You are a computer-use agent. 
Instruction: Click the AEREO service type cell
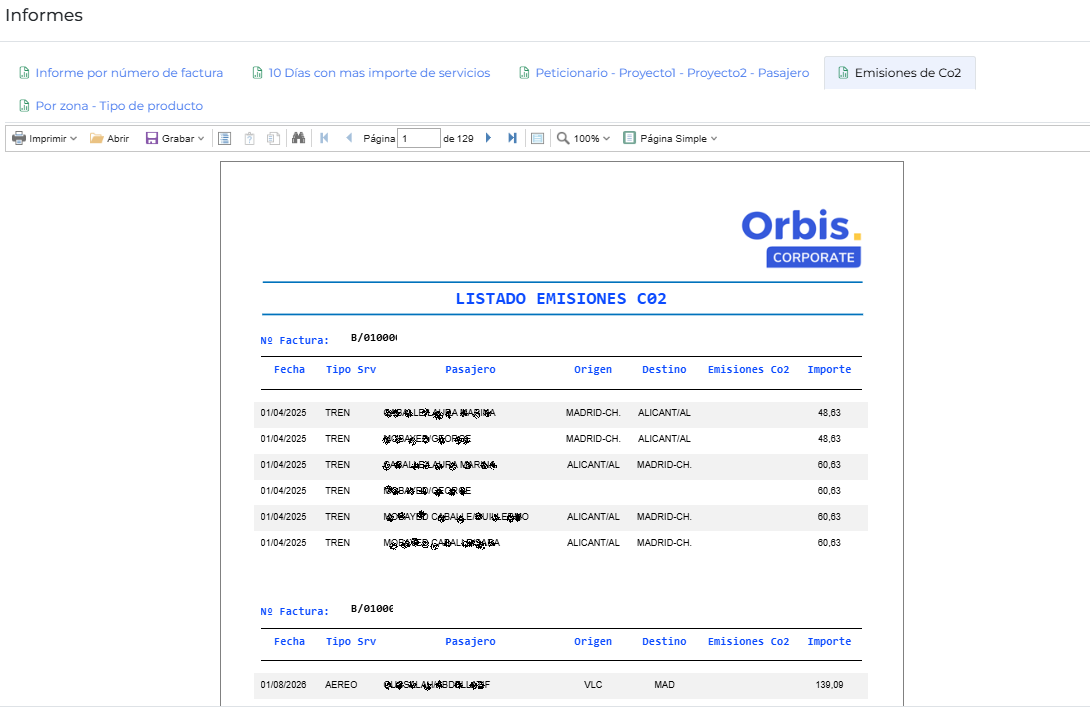pyautogui.click(x=341, y=685)
